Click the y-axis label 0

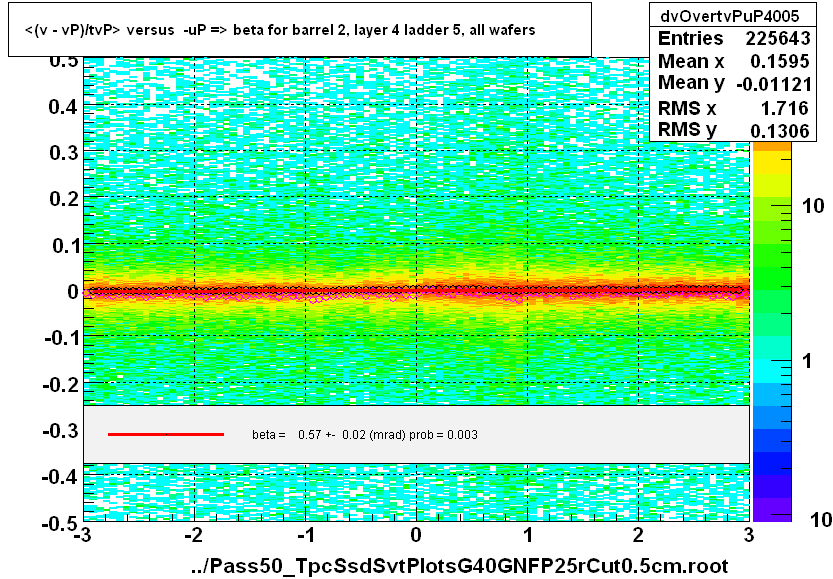73,292
